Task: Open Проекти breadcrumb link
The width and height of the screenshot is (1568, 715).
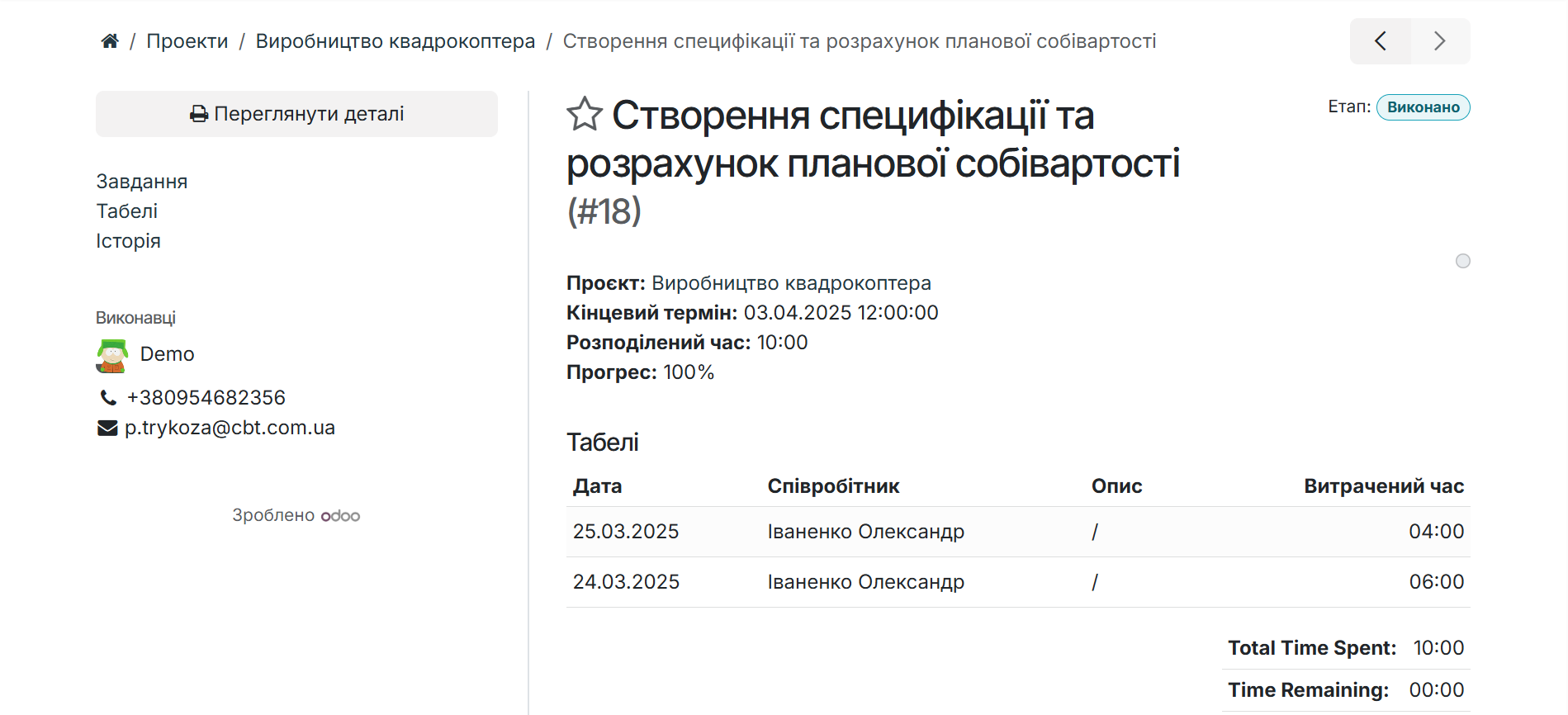Action: click(x=187, y=41)
